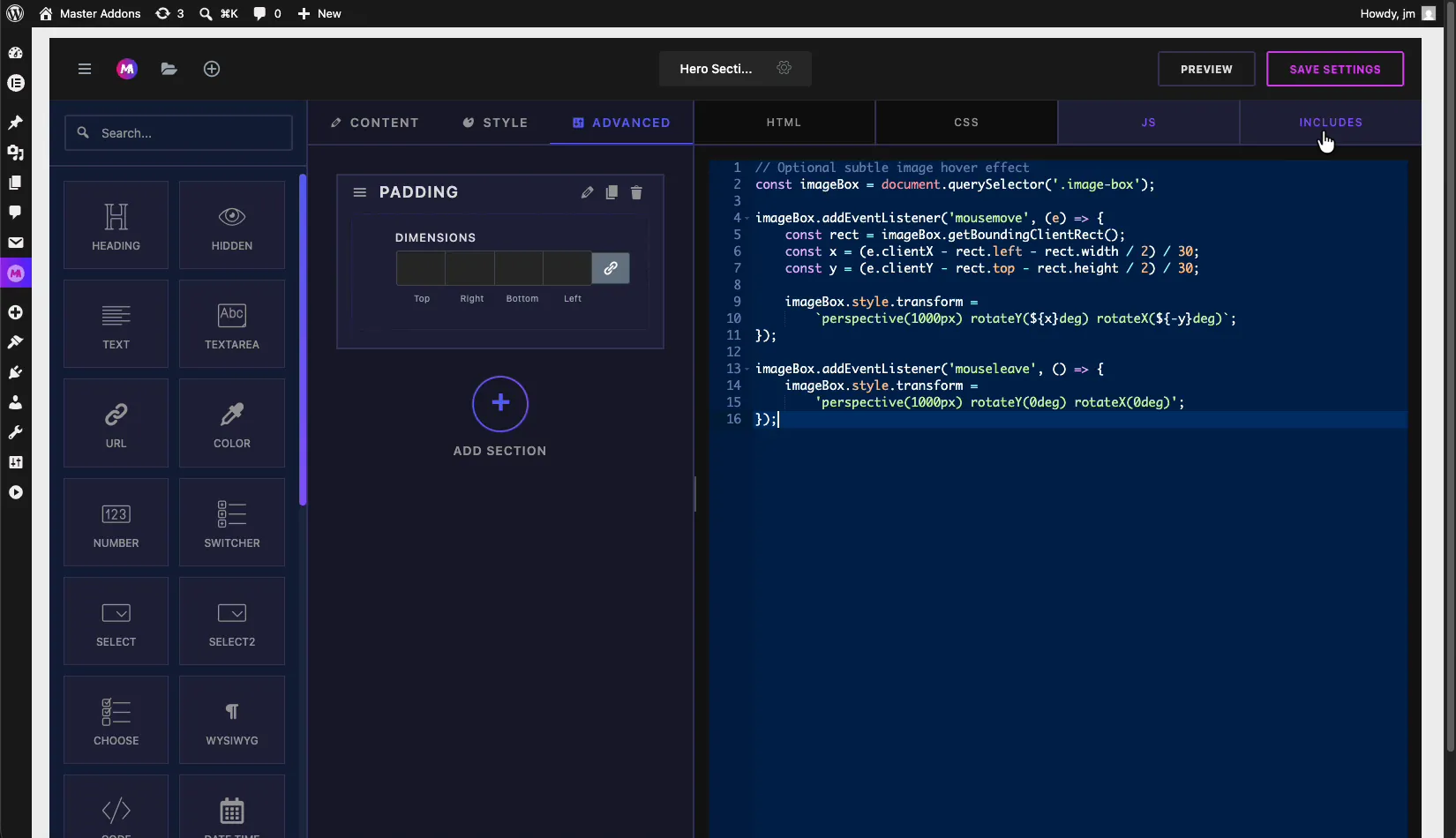The height and width of the screenshot is (838, 1456).
Task: Grab the Padding section handle icon
Action: click(359, 192)
